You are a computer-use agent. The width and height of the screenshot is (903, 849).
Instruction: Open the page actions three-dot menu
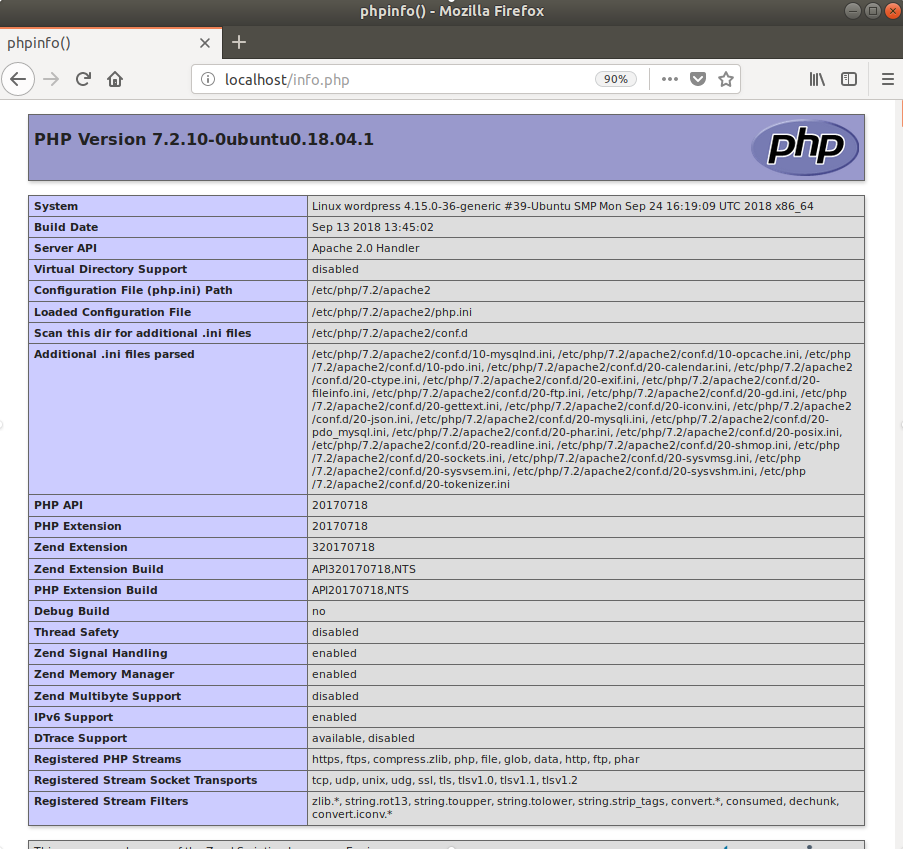(670, 79)
